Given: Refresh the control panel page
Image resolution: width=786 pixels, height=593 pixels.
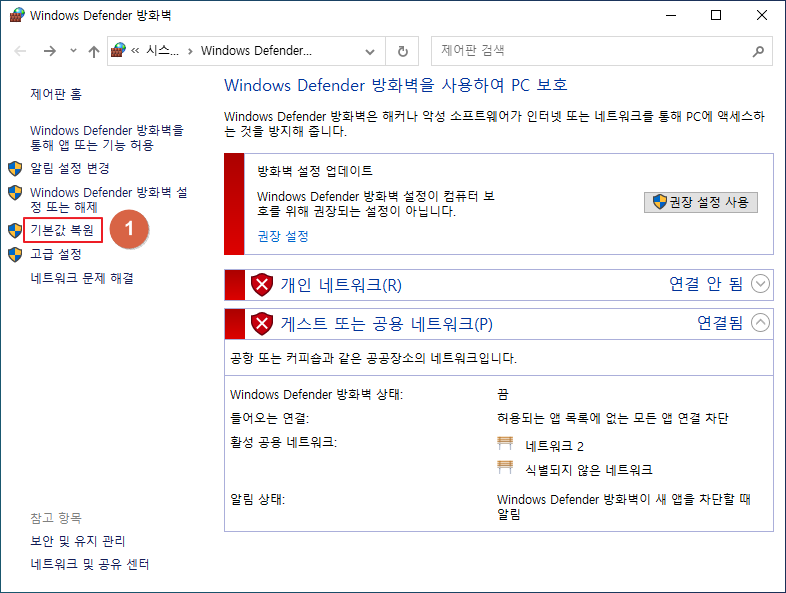Looking at the screenshot, I should point(403,51).
